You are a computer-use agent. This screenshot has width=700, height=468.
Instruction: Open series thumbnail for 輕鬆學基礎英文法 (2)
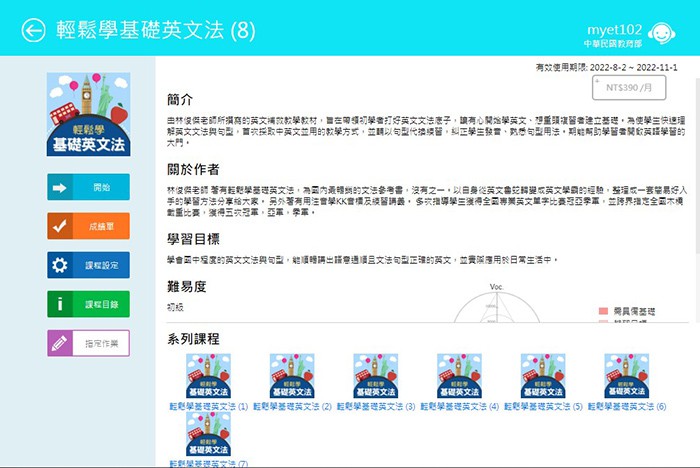click(x=292, y=376)
